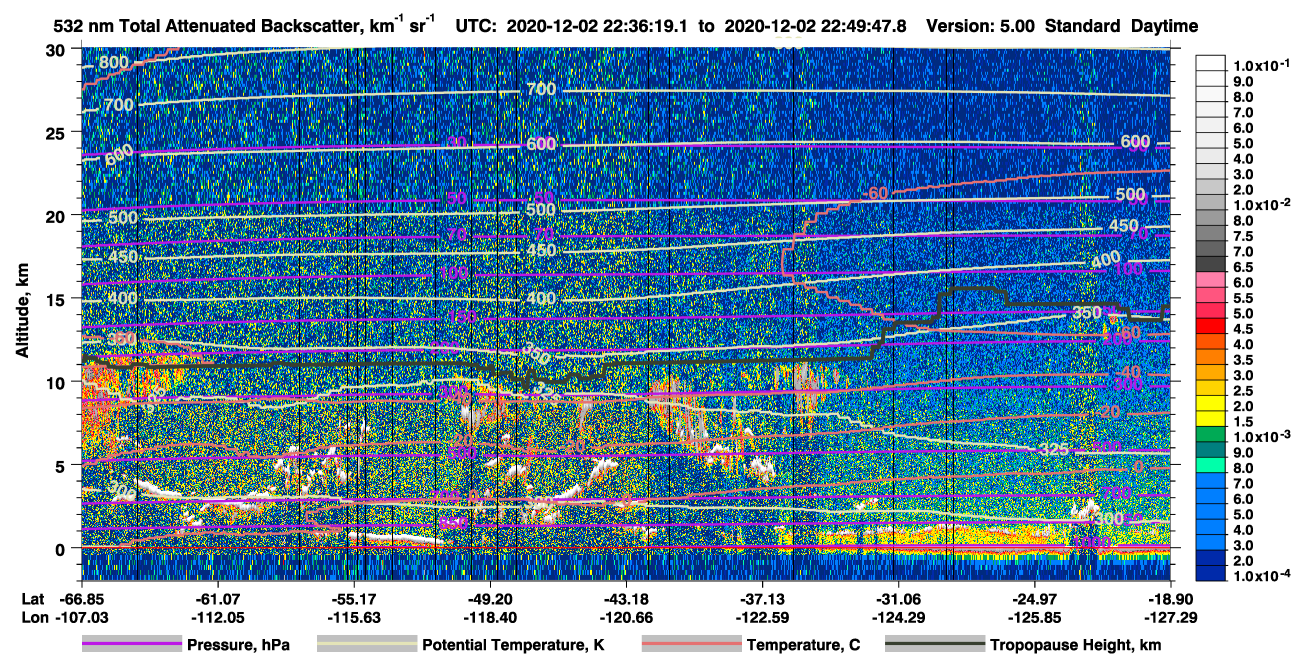Click the latitude value -18.90
1300x667 pixels.
1171,599
